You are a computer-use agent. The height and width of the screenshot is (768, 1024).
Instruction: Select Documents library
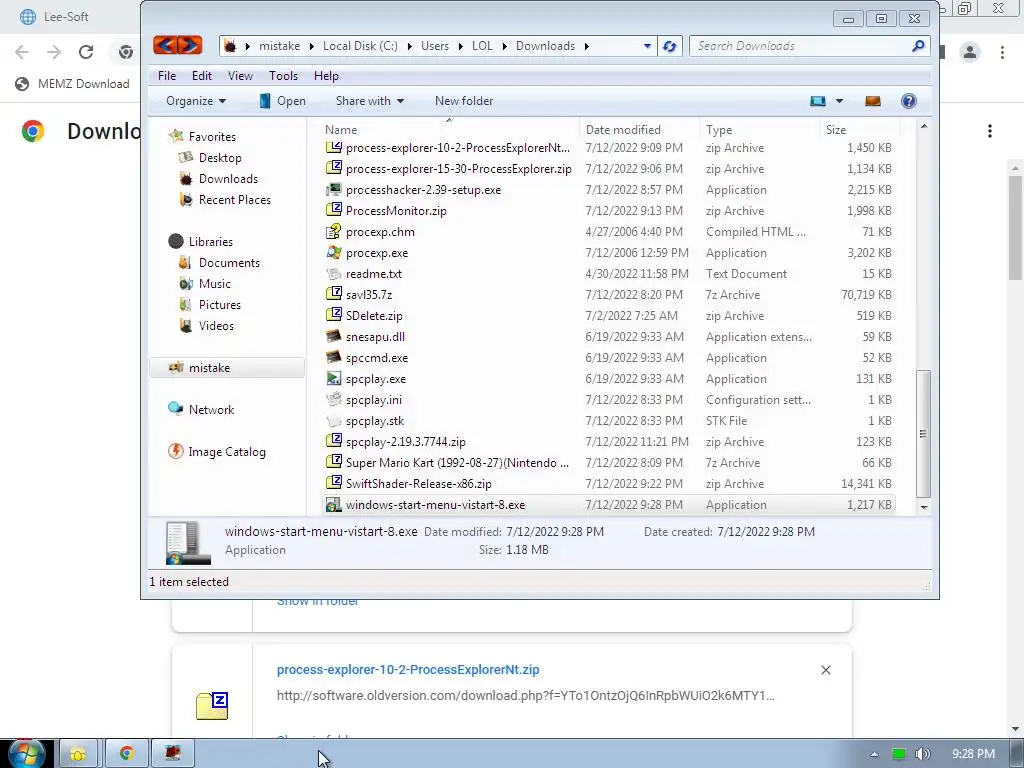click(x=219, y=263)
